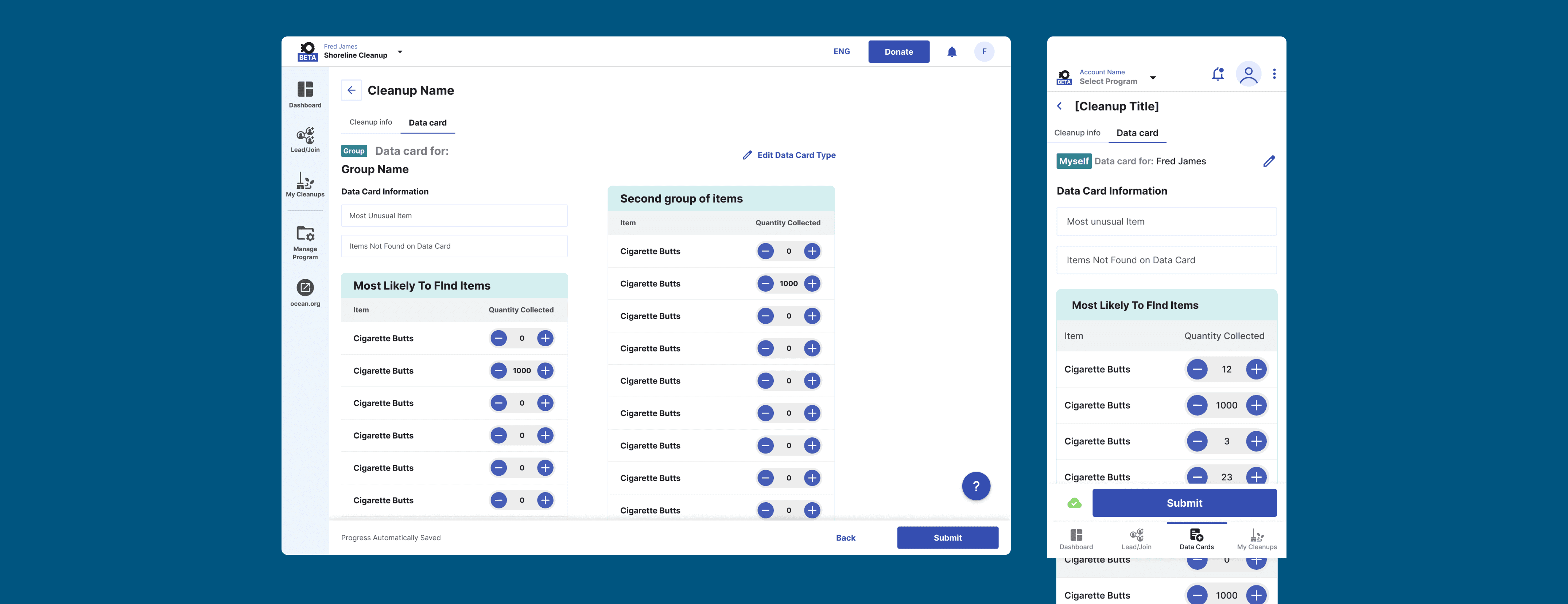This screenshot has height=604, width=1568.
Task: Expand the mobile Select Program dropdown
Action: point(1152,78)
